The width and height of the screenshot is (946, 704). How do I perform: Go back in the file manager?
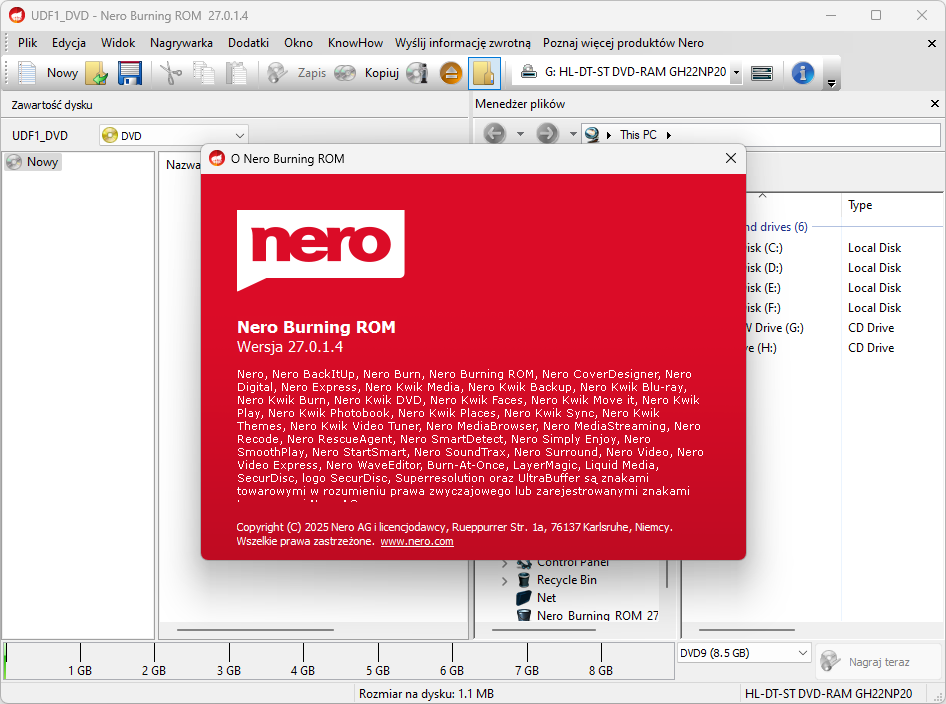coord(495,133)
